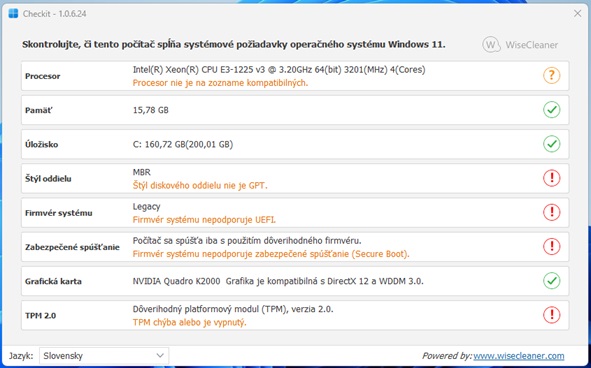Click the 'Počítač sa spúšťa iba' description
Image resolution: width=591 pixels, height=368 pixels.
(x=247, y=241)
